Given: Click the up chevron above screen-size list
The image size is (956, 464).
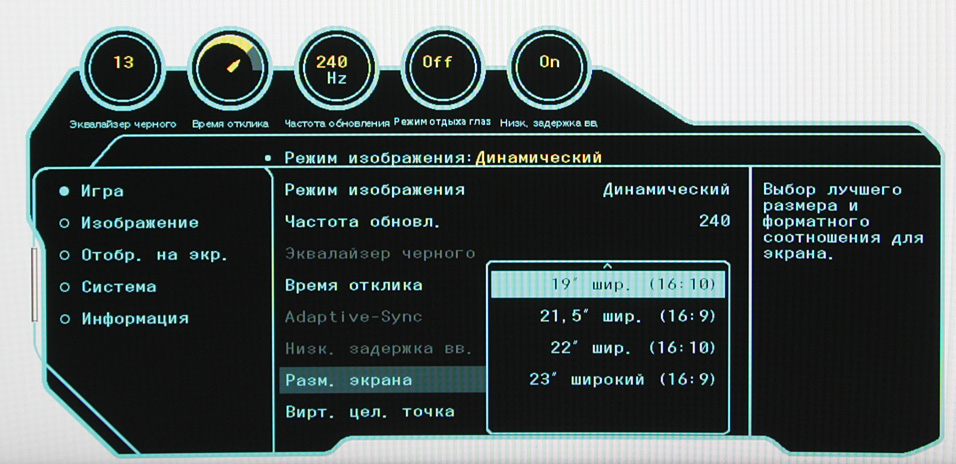Looking at the screenshot, I should (607, 266).
